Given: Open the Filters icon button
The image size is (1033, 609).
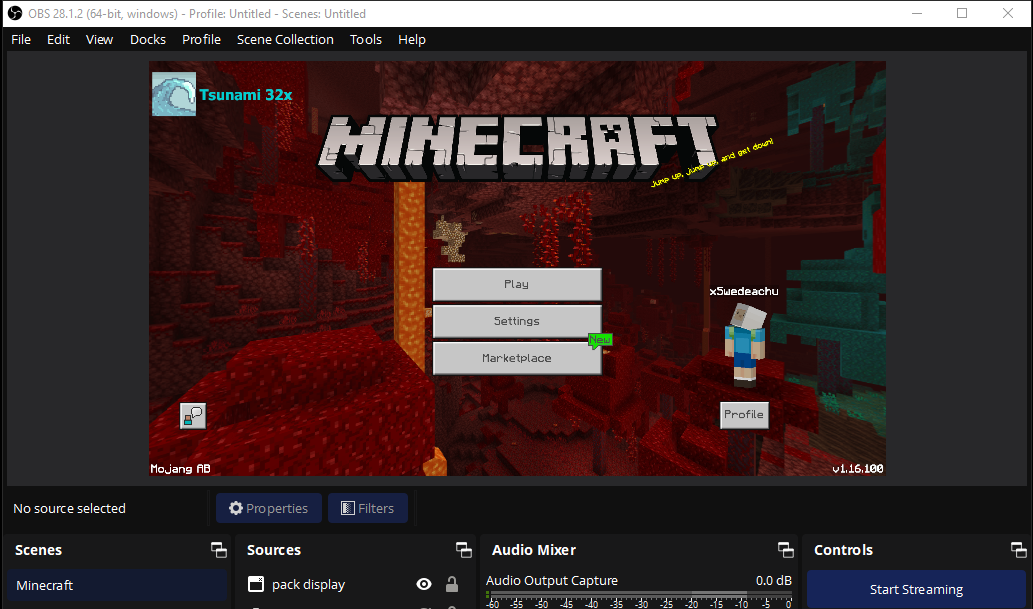Looking at the screenshot, I should point(347,507).
